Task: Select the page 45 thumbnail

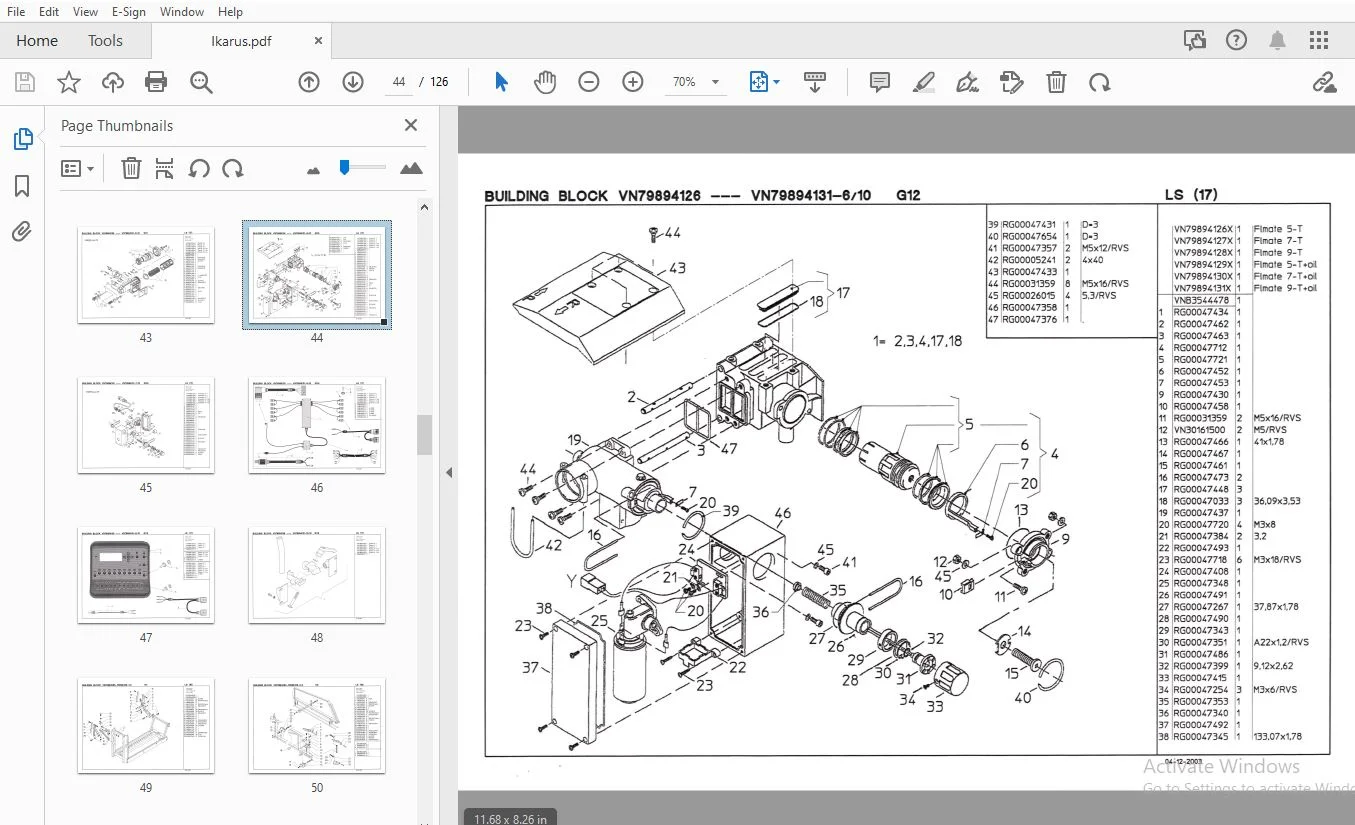Action: click(x=146, y=425)
